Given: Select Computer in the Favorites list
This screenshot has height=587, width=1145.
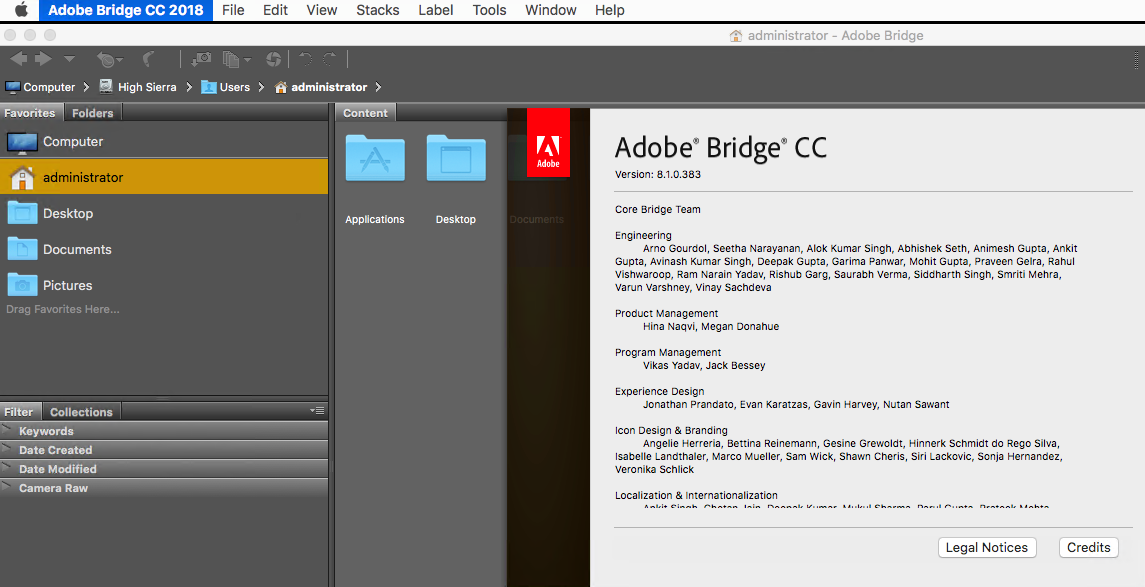Looking at the screenshot, I should point(164,141).
